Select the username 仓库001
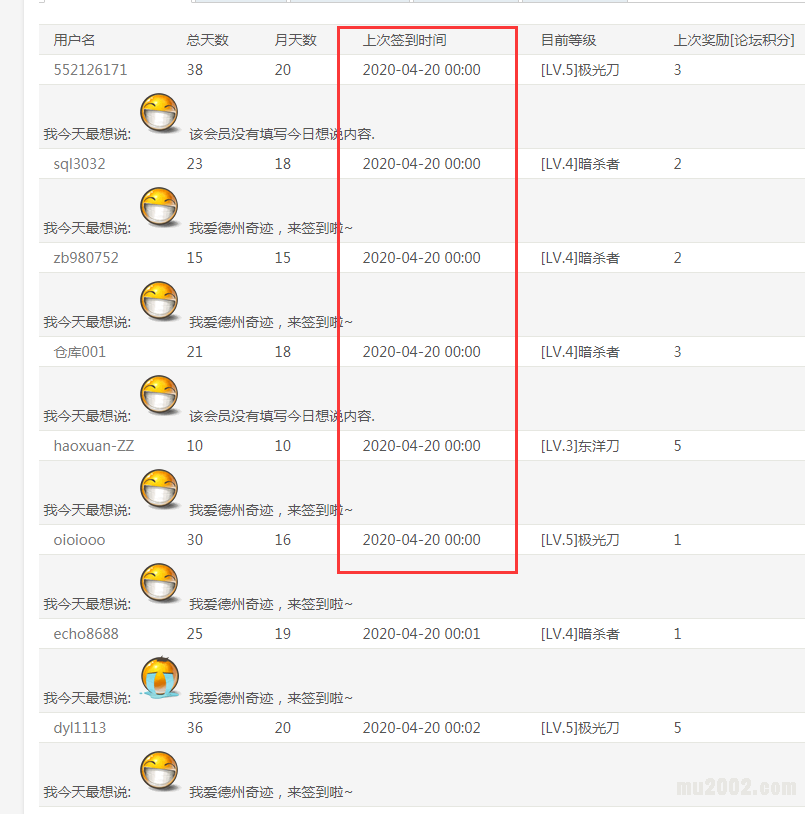 point(79,352)
